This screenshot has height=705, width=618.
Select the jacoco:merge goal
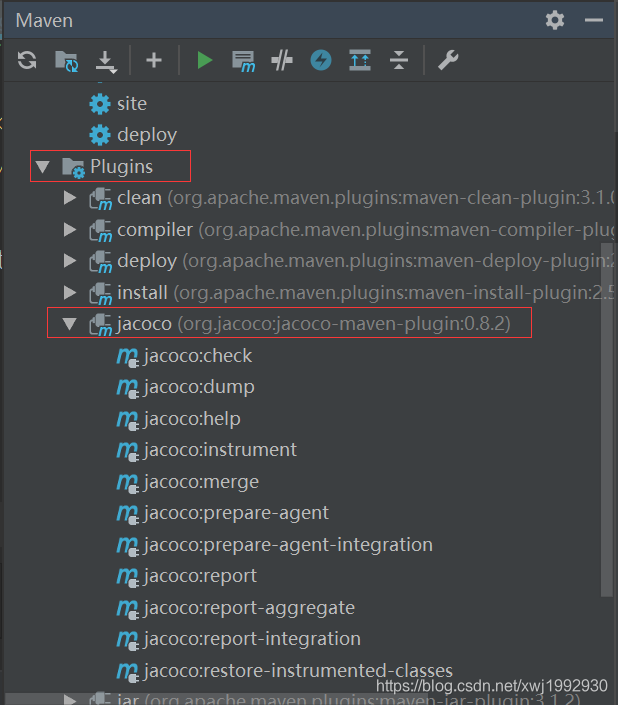(201, 482)
